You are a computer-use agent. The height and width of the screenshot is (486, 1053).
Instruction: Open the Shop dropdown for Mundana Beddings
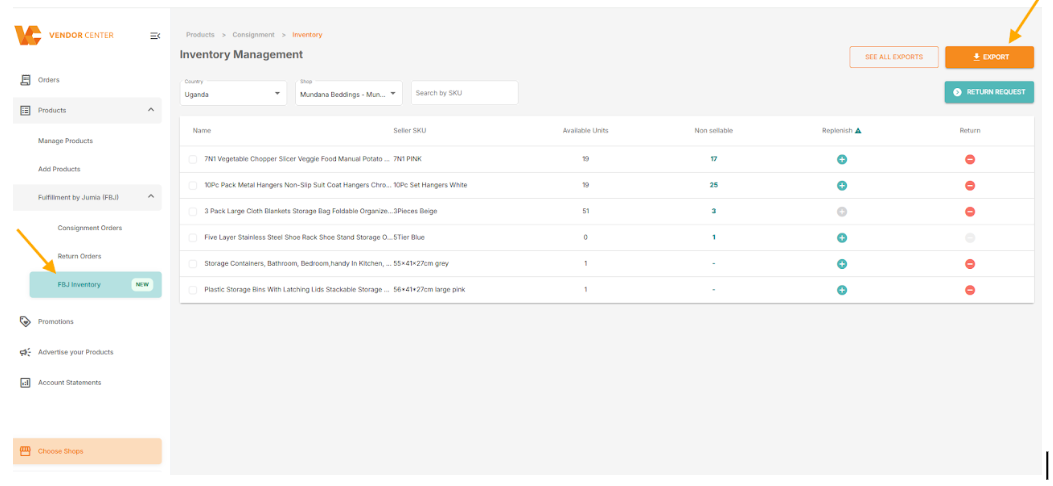coord(349,93)
